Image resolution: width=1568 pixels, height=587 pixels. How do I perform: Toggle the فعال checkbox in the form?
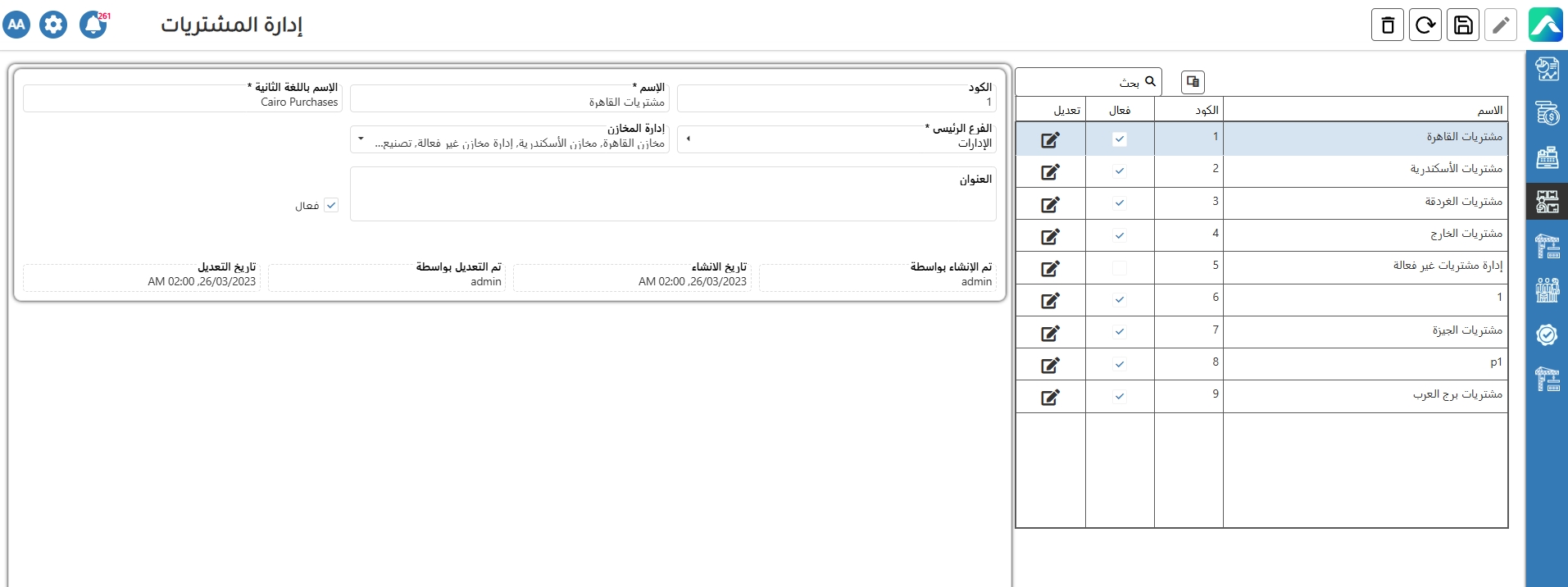click(x=331, y=206)
